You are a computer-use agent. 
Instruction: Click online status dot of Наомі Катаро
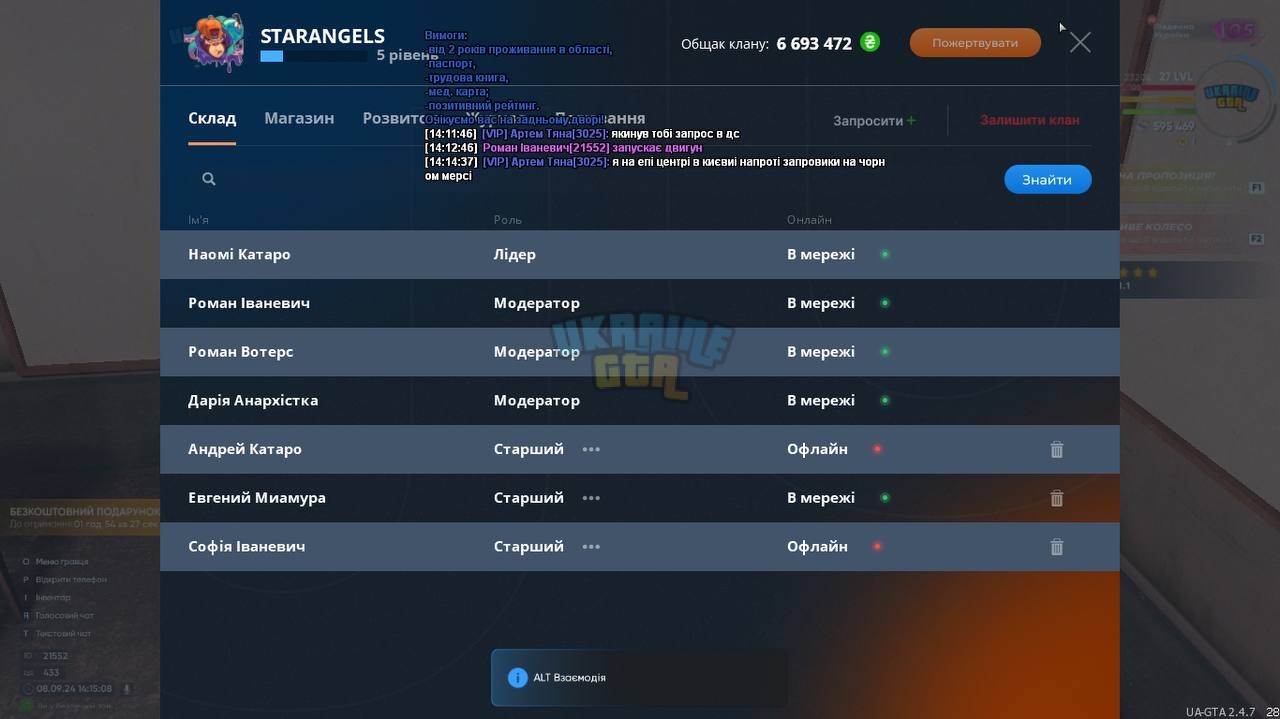point(885,254)
